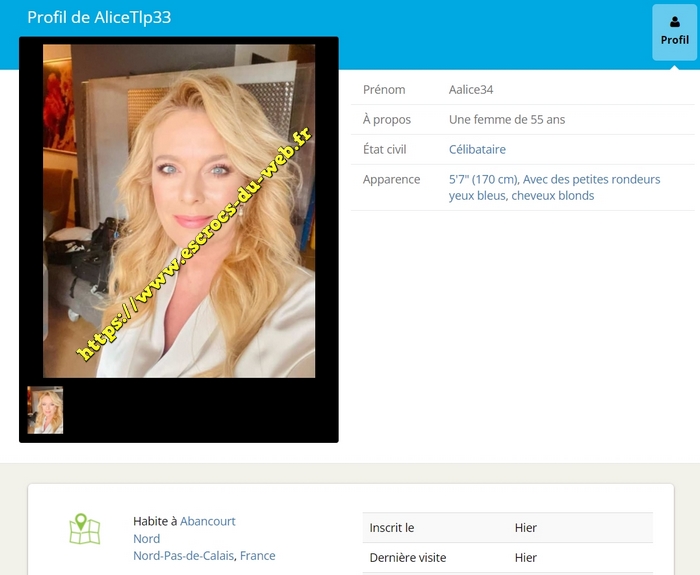This screenshot has height=575, width=700.
Task: Open the France country link
Action: click(x=258, y=556)
